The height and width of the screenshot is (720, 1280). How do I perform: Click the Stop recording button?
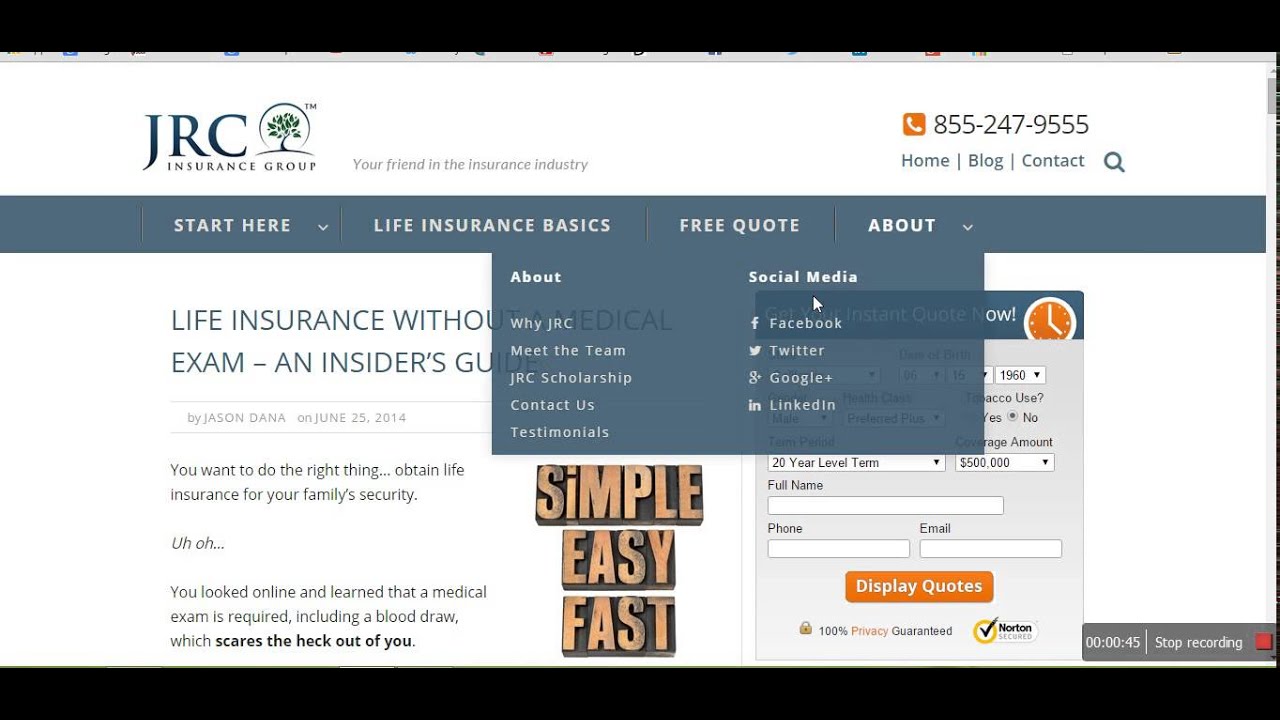pos(1198,642)
